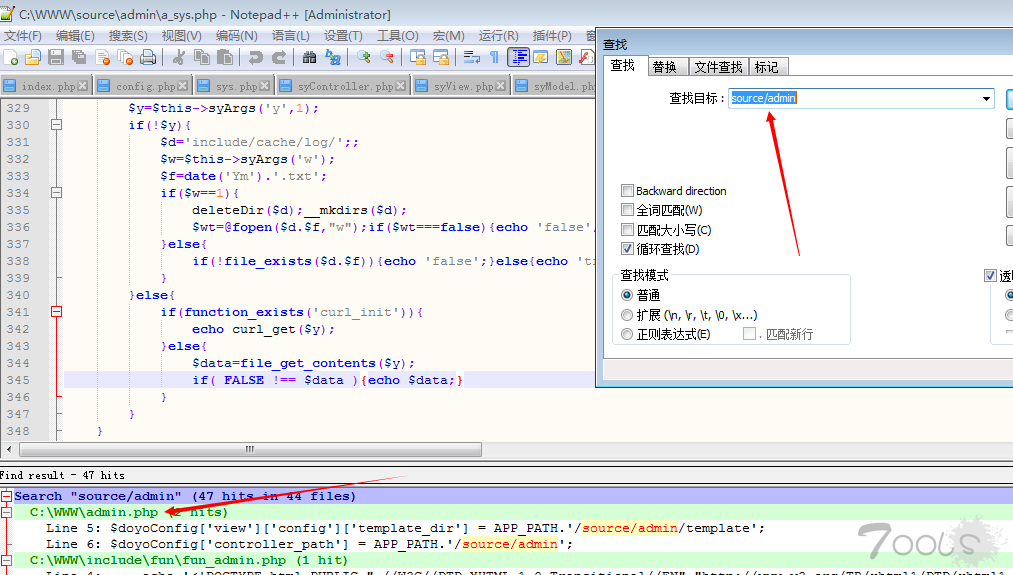
Task: Click the Save file toolbar icon
Action: [56, 58]
